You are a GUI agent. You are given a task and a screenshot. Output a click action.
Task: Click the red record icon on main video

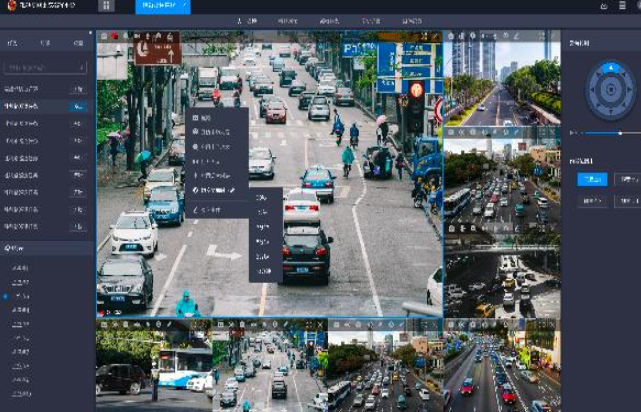[x=115, y=37]
